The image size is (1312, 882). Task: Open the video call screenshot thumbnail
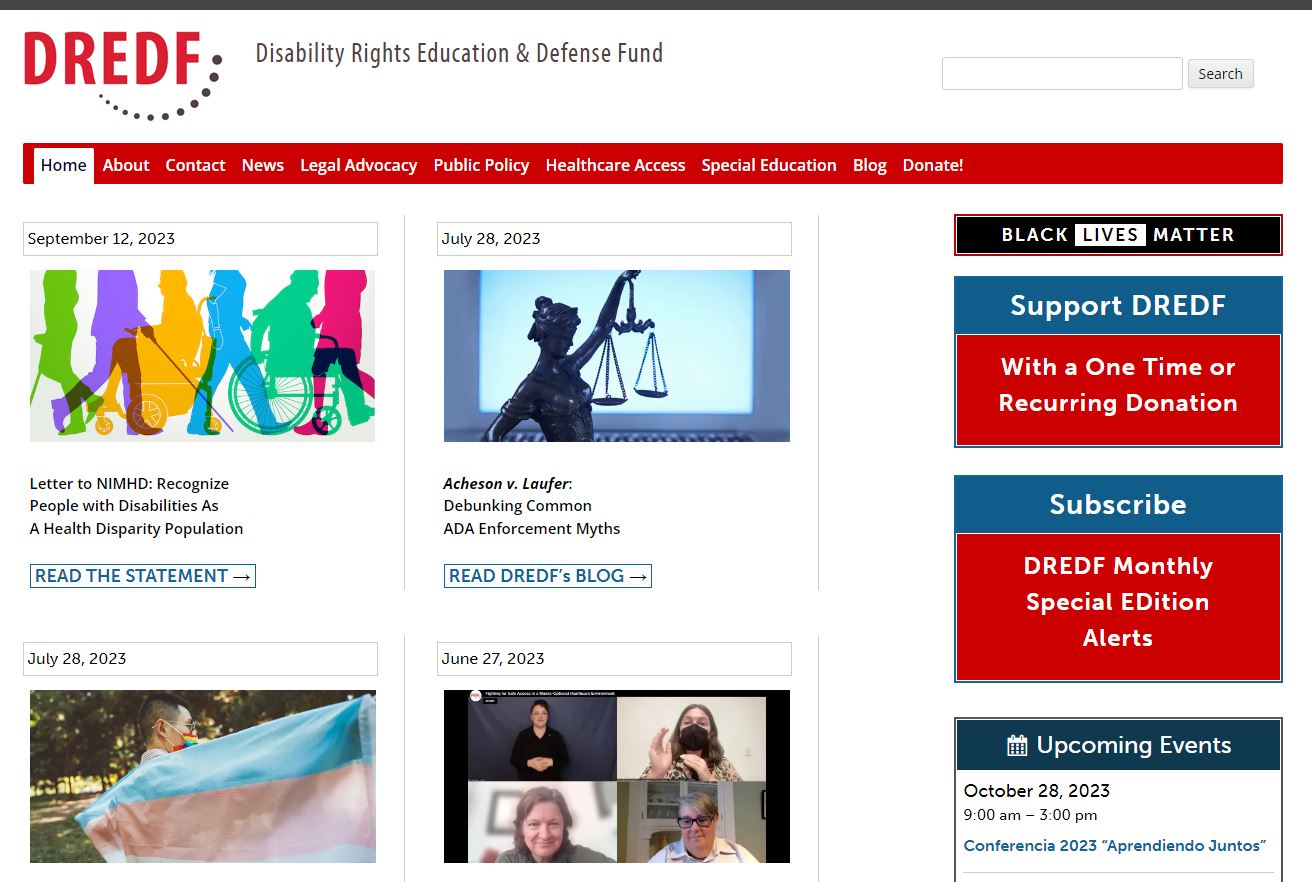pos(617,776)
